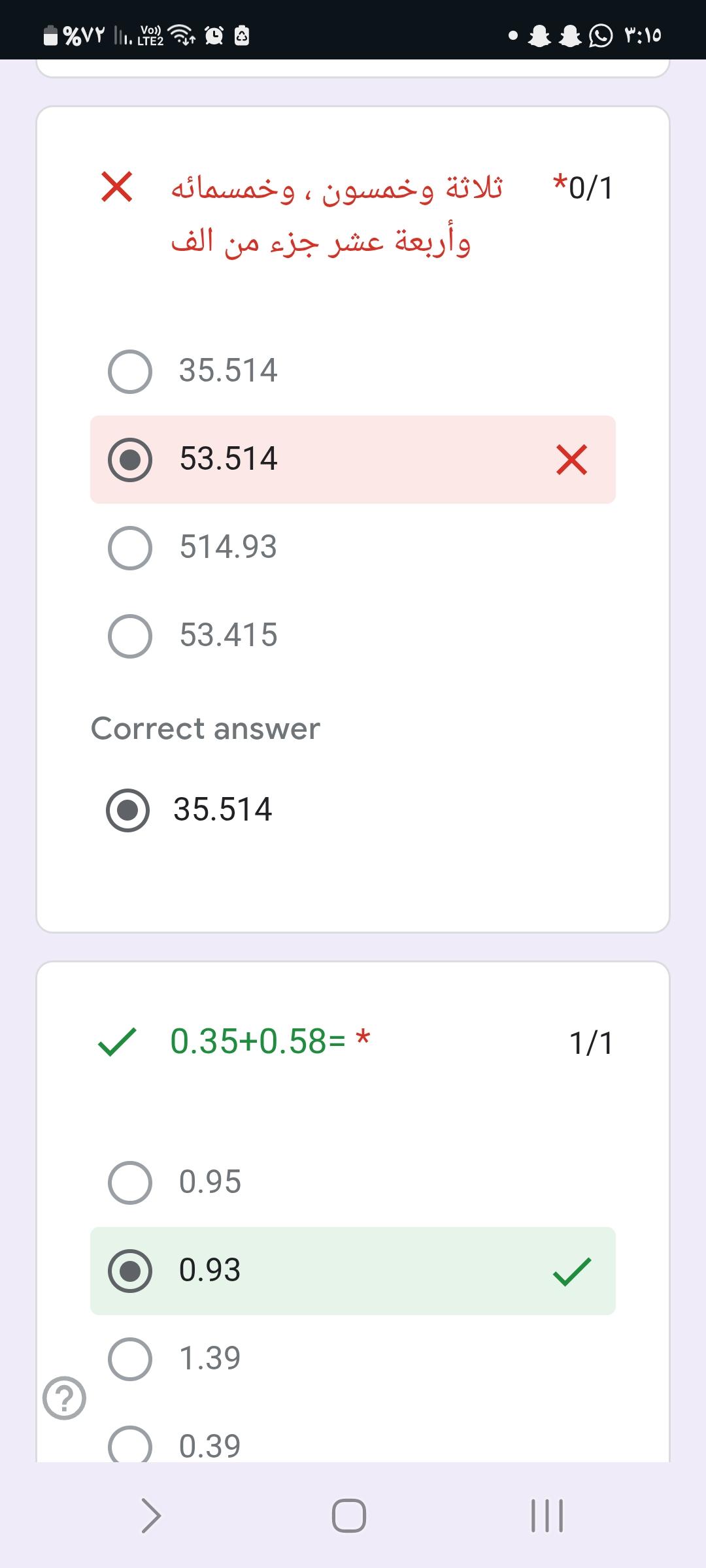Select the 0.93 radio option
The width and height of the screenshot is (706, 1568).
tap(130, 1271)
